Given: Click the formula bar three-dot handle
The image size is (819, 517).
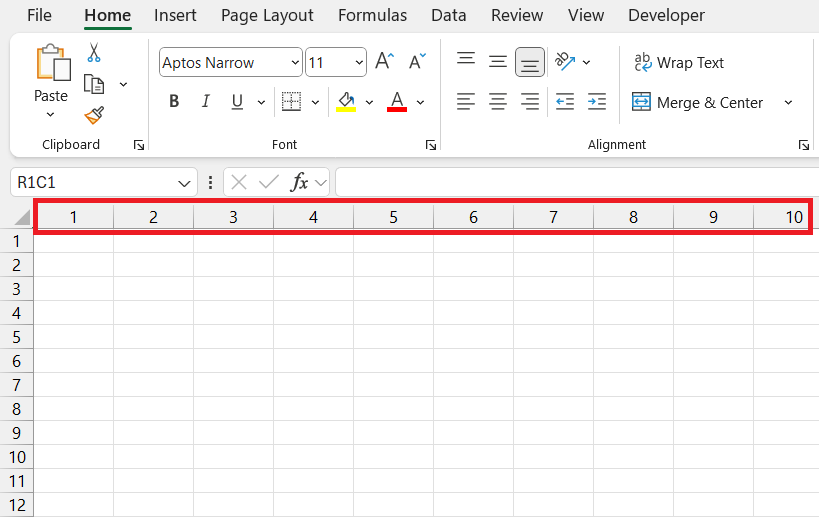Looking at the screenshot, I should 210,182.
